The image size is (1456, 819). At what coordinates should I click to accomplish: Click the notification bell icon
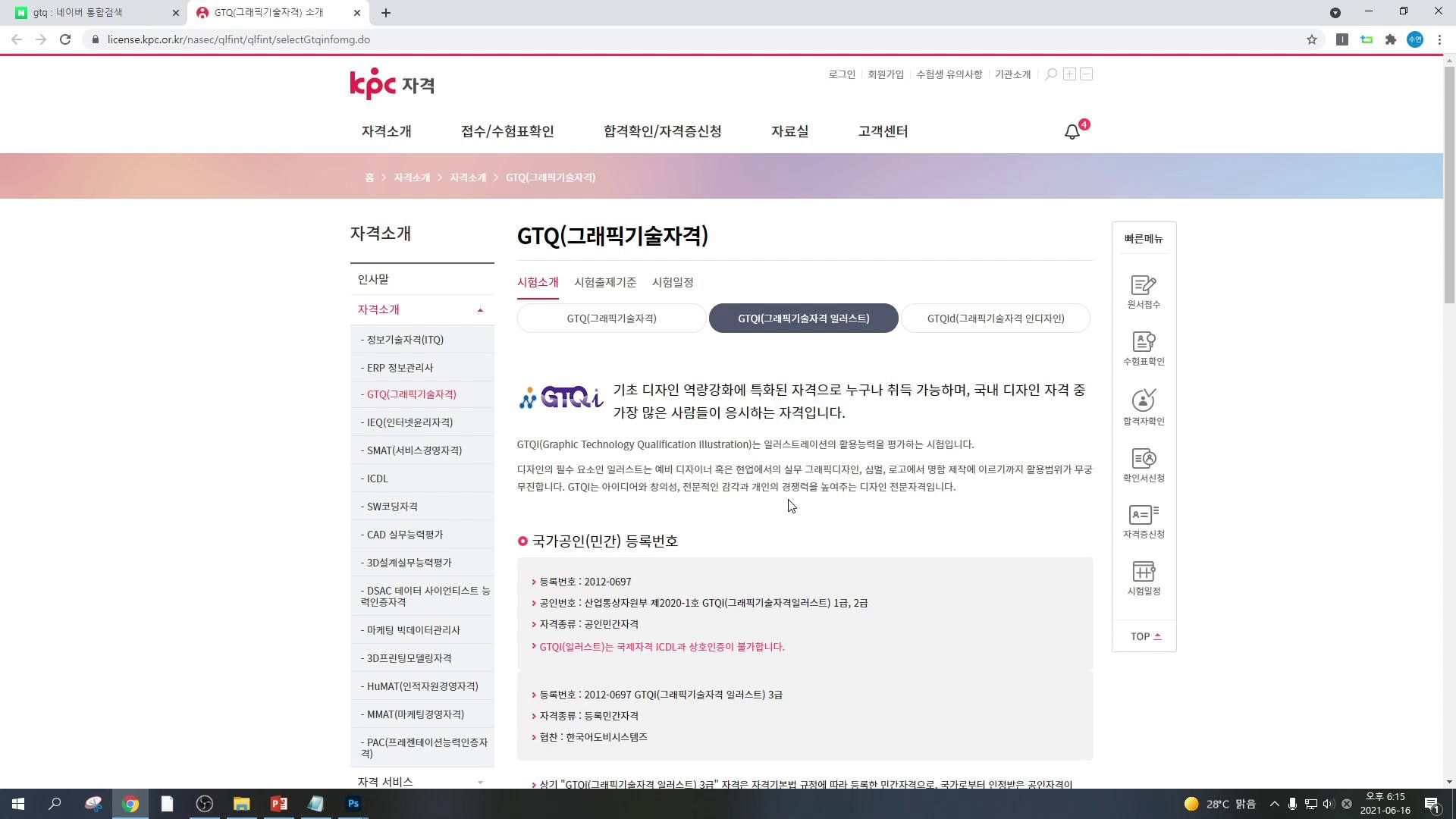coord(1072,132)
